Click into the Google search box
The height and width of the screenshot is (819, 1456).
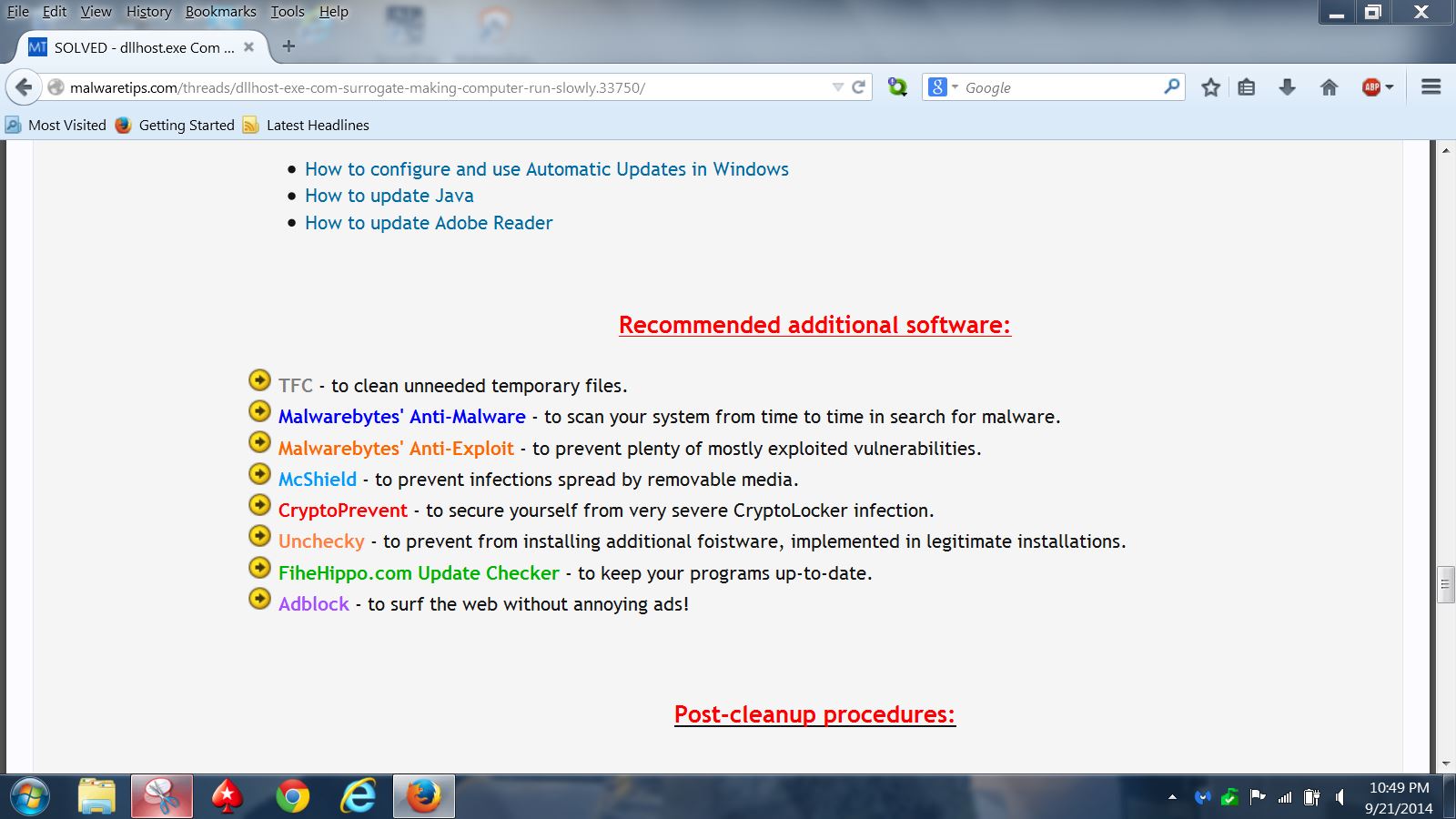click(1060, 87)
